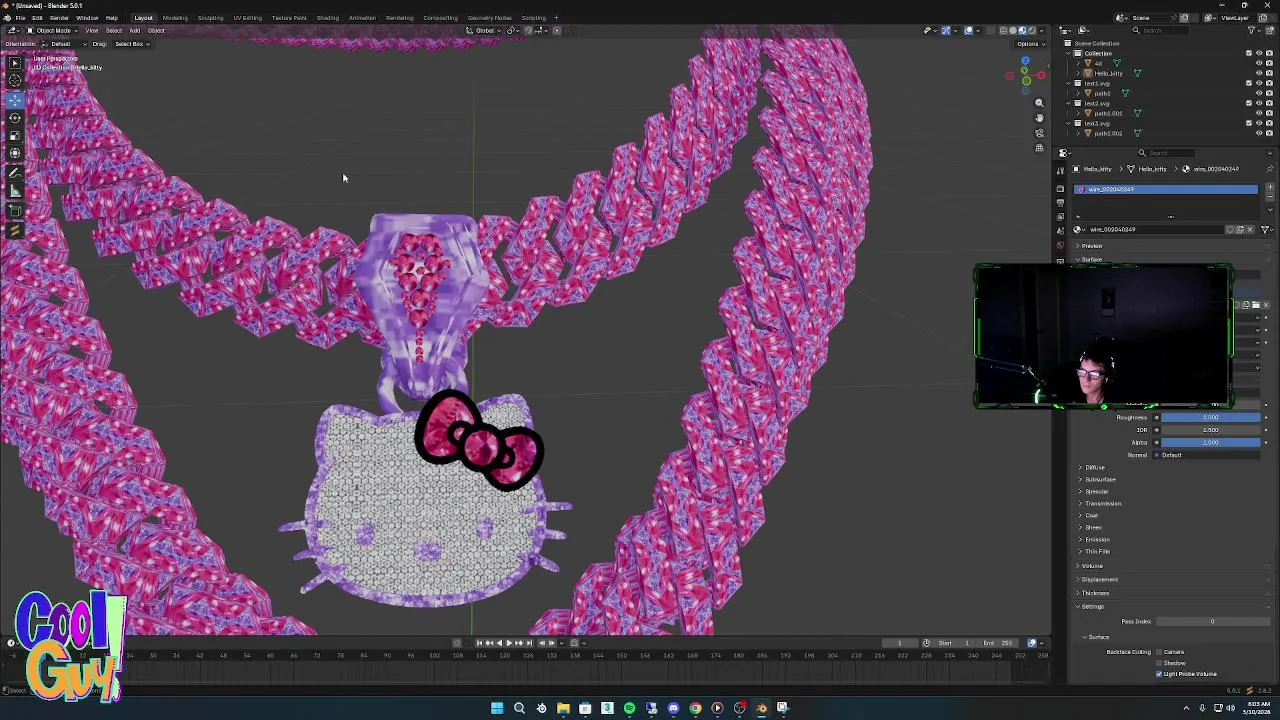This screenshot has height=720, width=1280.
Task: Select the Add Cube tool
Action: tap(15, 212)
